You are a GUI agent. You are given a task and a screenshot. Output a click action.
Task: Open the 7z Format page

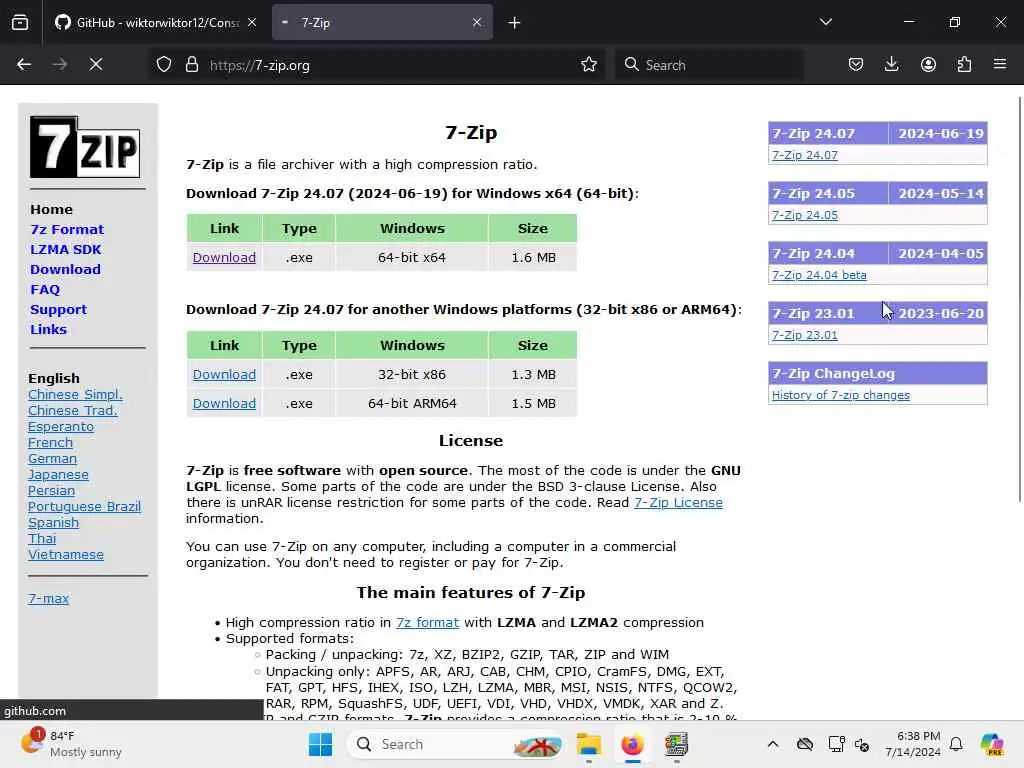point(67,230)
